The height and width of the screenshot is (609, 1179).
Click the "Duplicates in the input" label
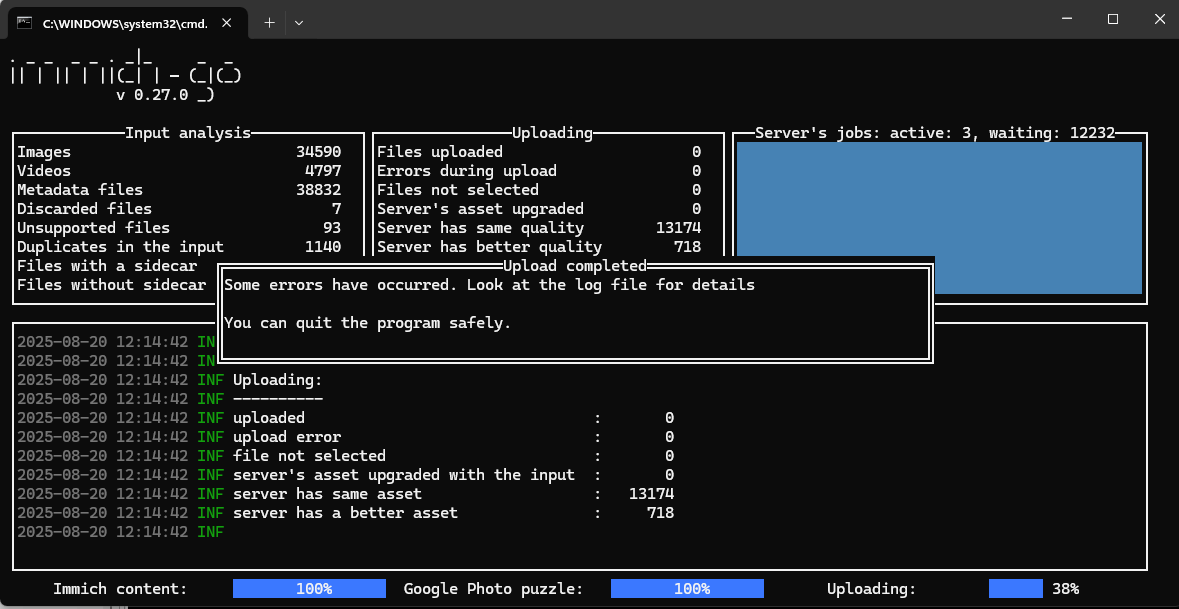[x=120, y=247]
